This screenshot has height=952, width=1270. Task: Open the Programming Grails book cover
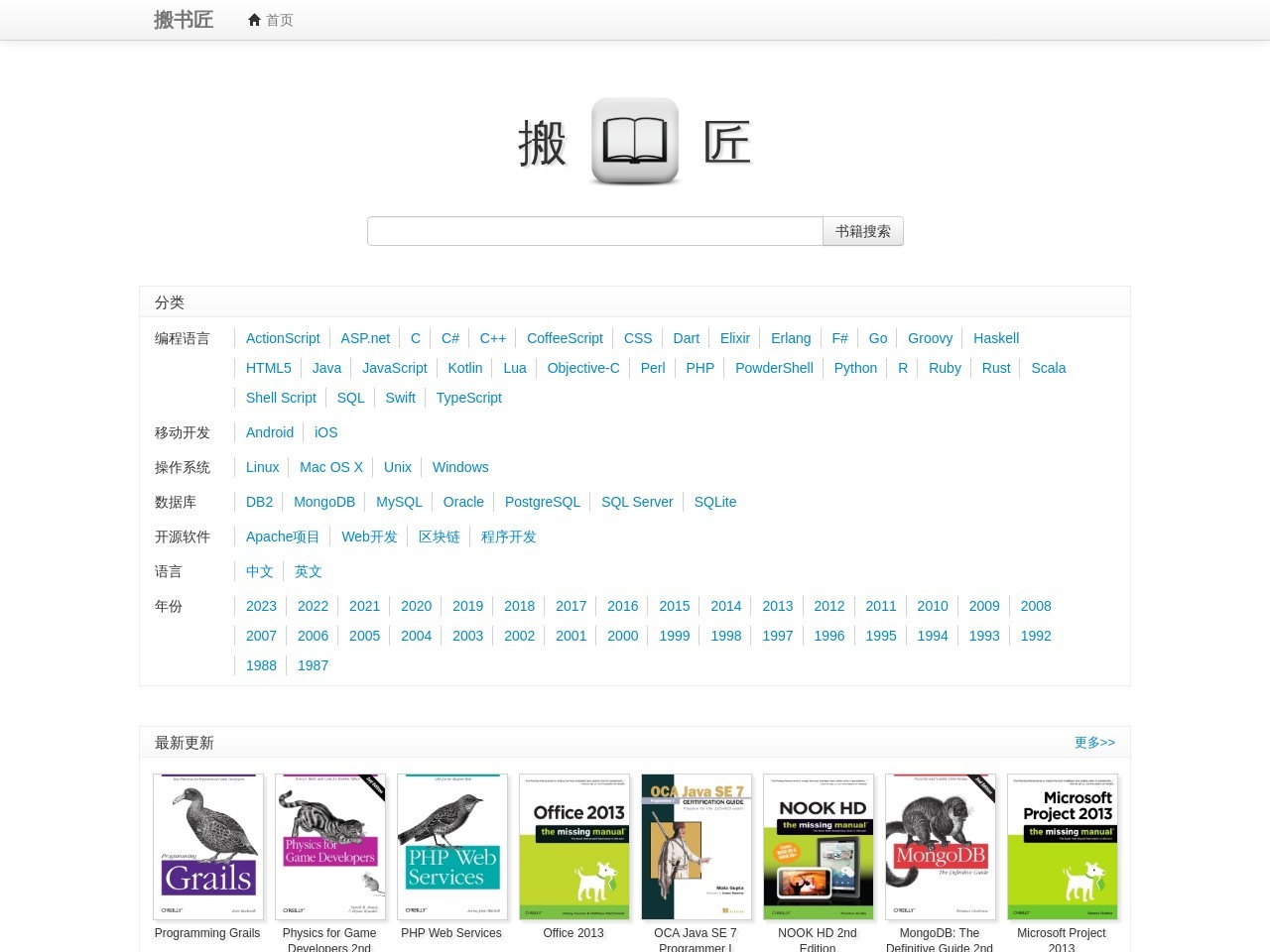pos(208,847)
